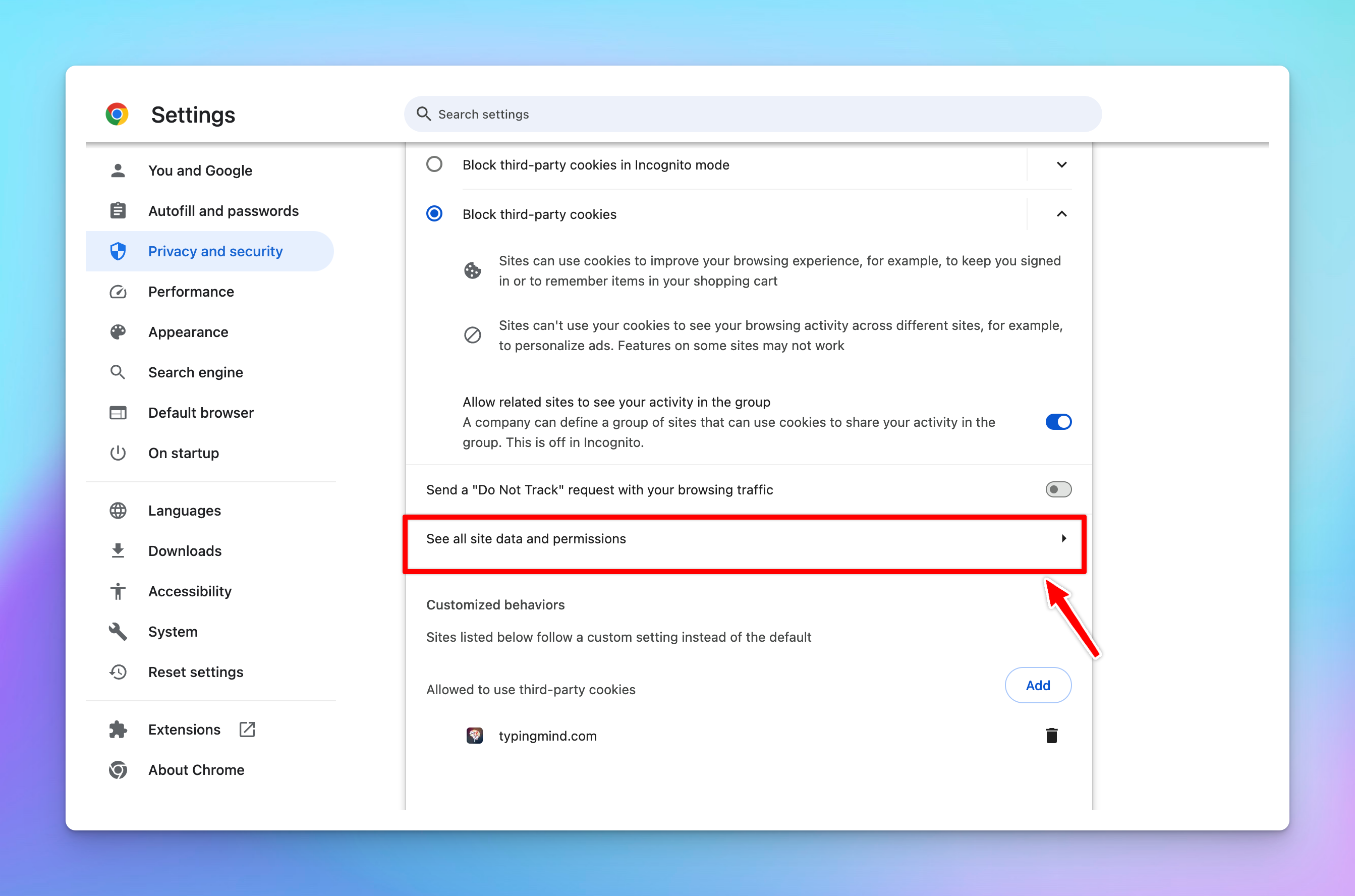The height and width of the screenshot is (896, 1355).
Task: Select the Block third-party cookies radio button
Action: pos(434,214)
